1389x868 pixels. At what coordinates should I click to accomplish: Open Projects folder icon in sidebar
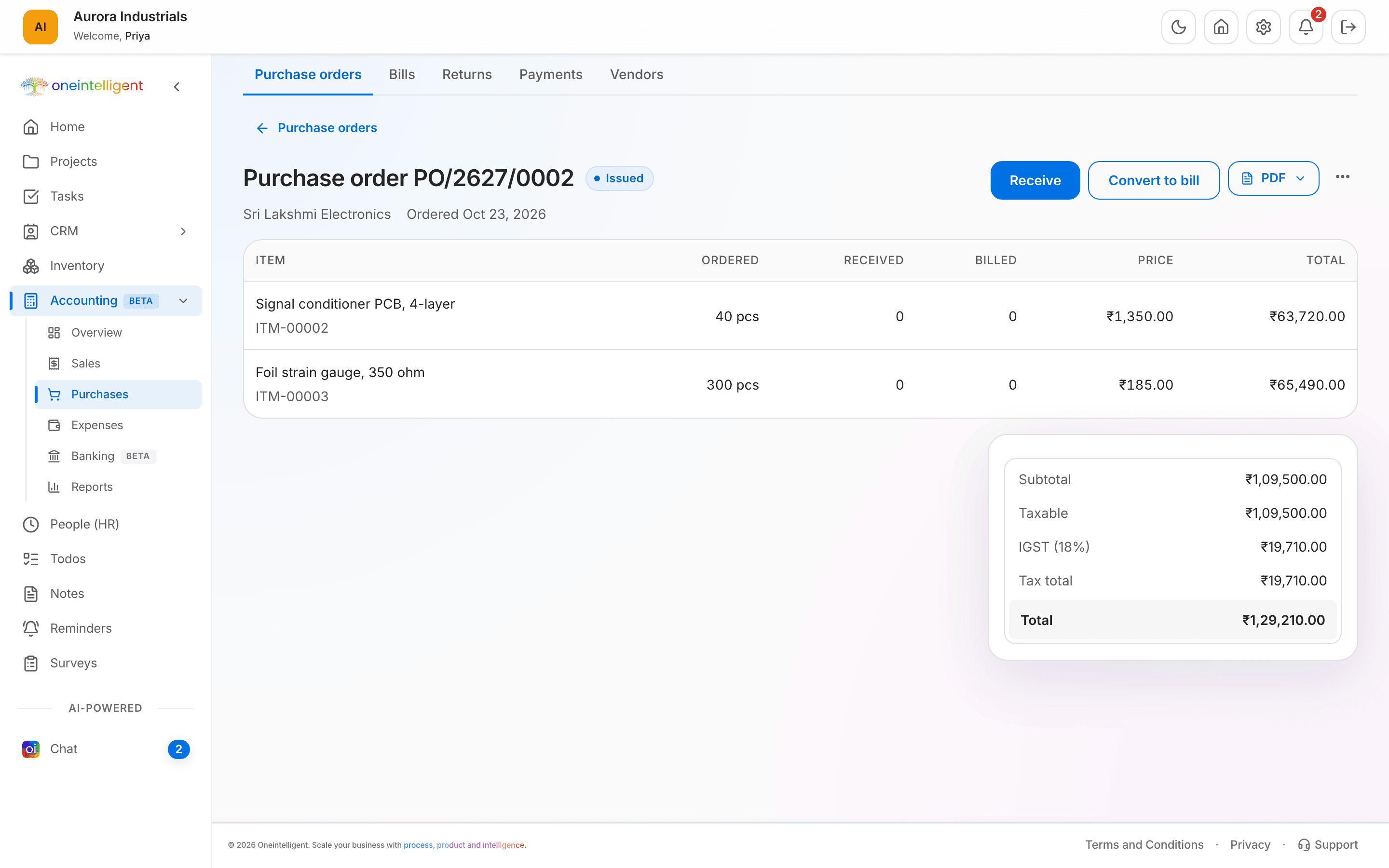point(31,162)
